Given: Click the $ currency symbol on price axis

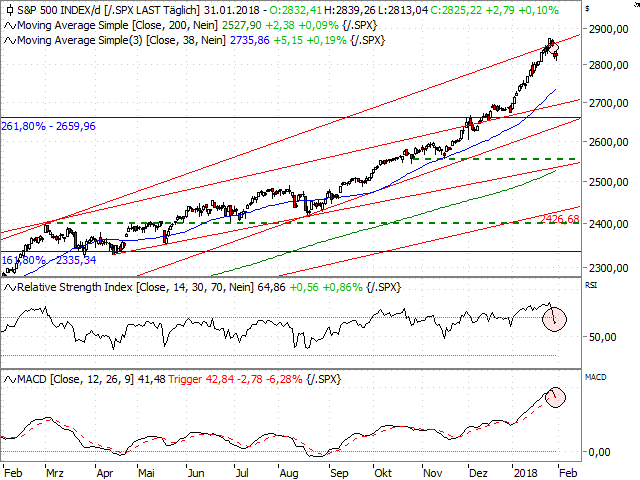Looking at the screenshot, I should tap(587, 8).
